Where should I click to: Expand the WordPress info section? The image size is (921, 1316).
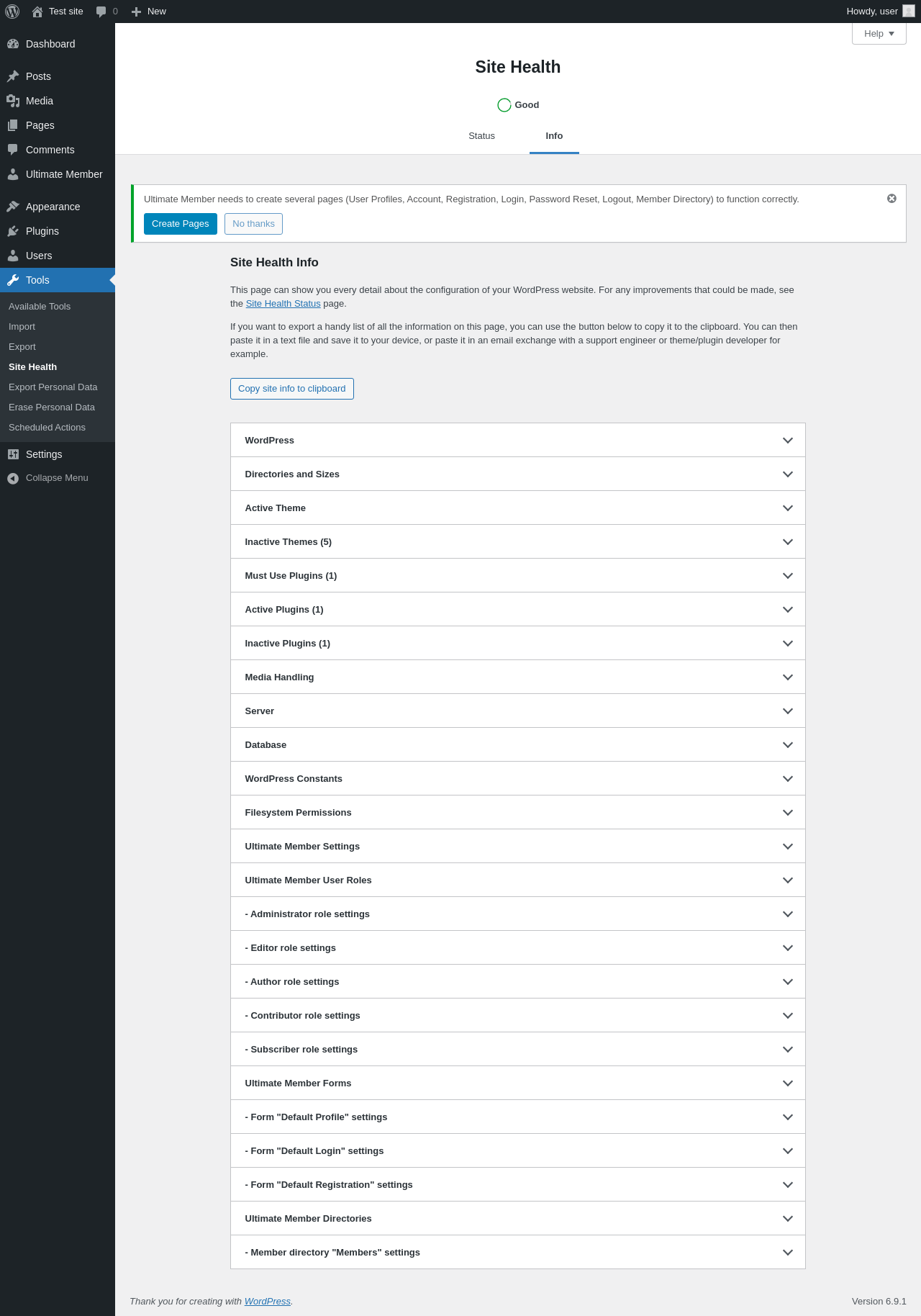coord(517,440)
